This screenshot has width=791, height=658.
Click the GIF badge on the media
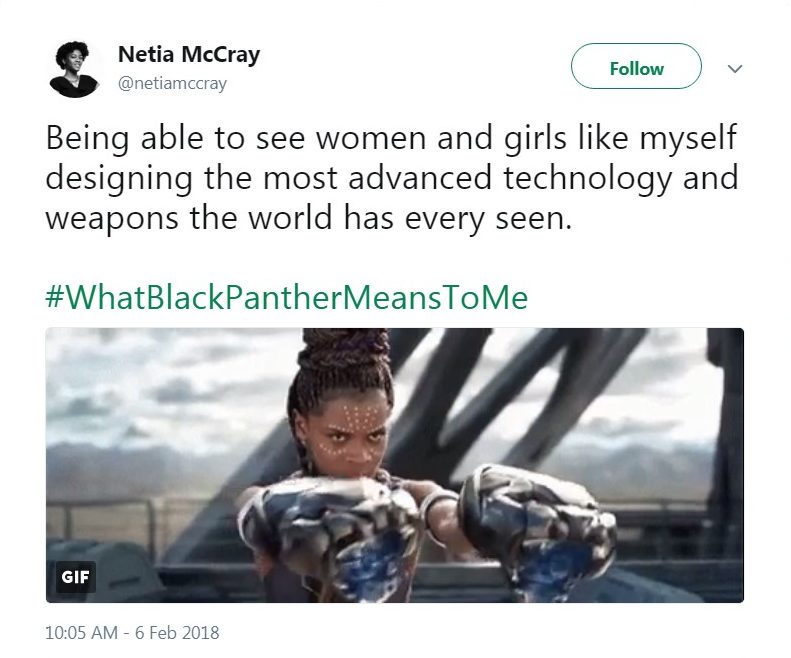(x=75, y=577)
